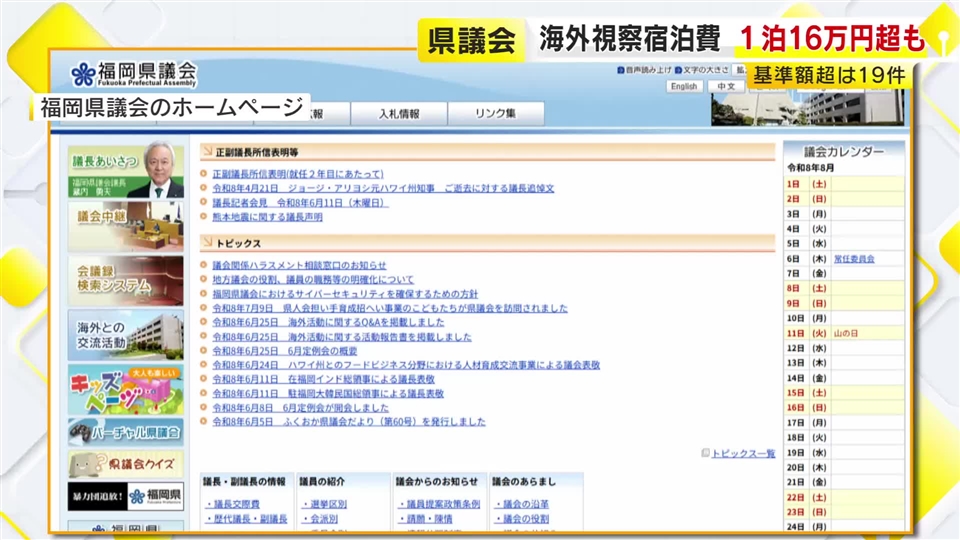Click the 令和8年8月 calendar month label
960x540 pixels.
click(x=811, y=168)
